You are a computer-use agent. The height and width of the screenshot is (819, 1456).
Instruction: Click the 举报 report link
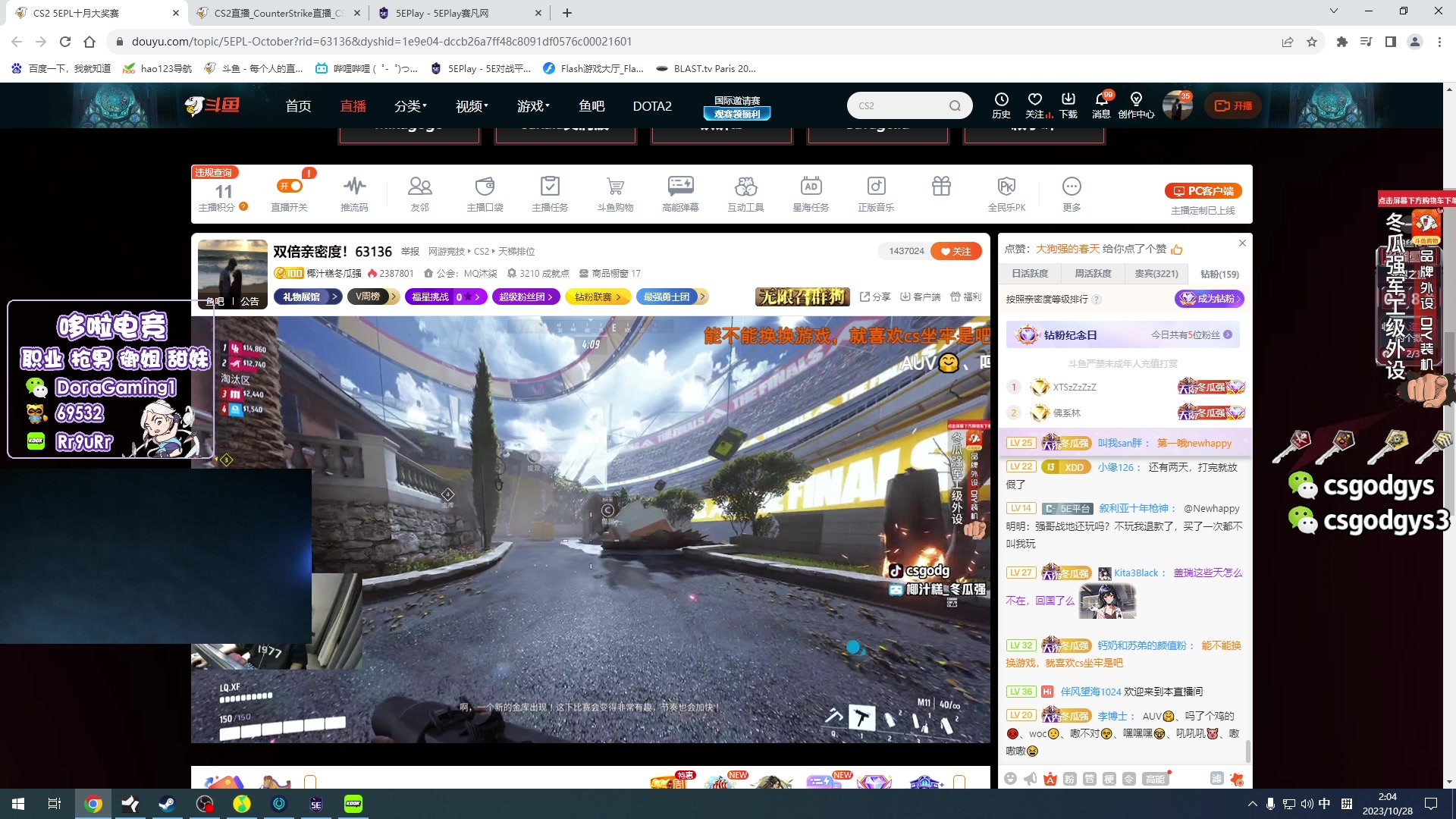pyautogui.click(x=409, y=251)
